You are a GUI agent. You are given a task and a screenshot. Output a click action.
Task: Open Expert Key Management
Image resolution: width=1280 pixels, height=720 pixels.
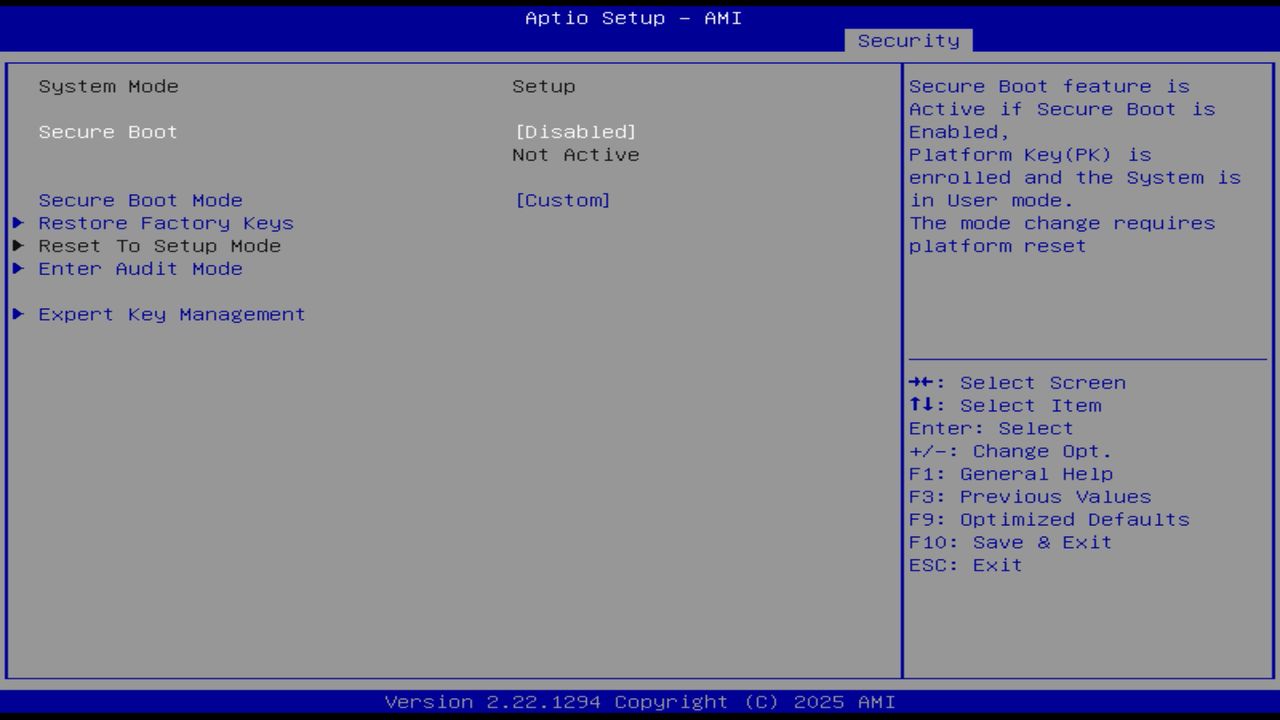[170, 314]
